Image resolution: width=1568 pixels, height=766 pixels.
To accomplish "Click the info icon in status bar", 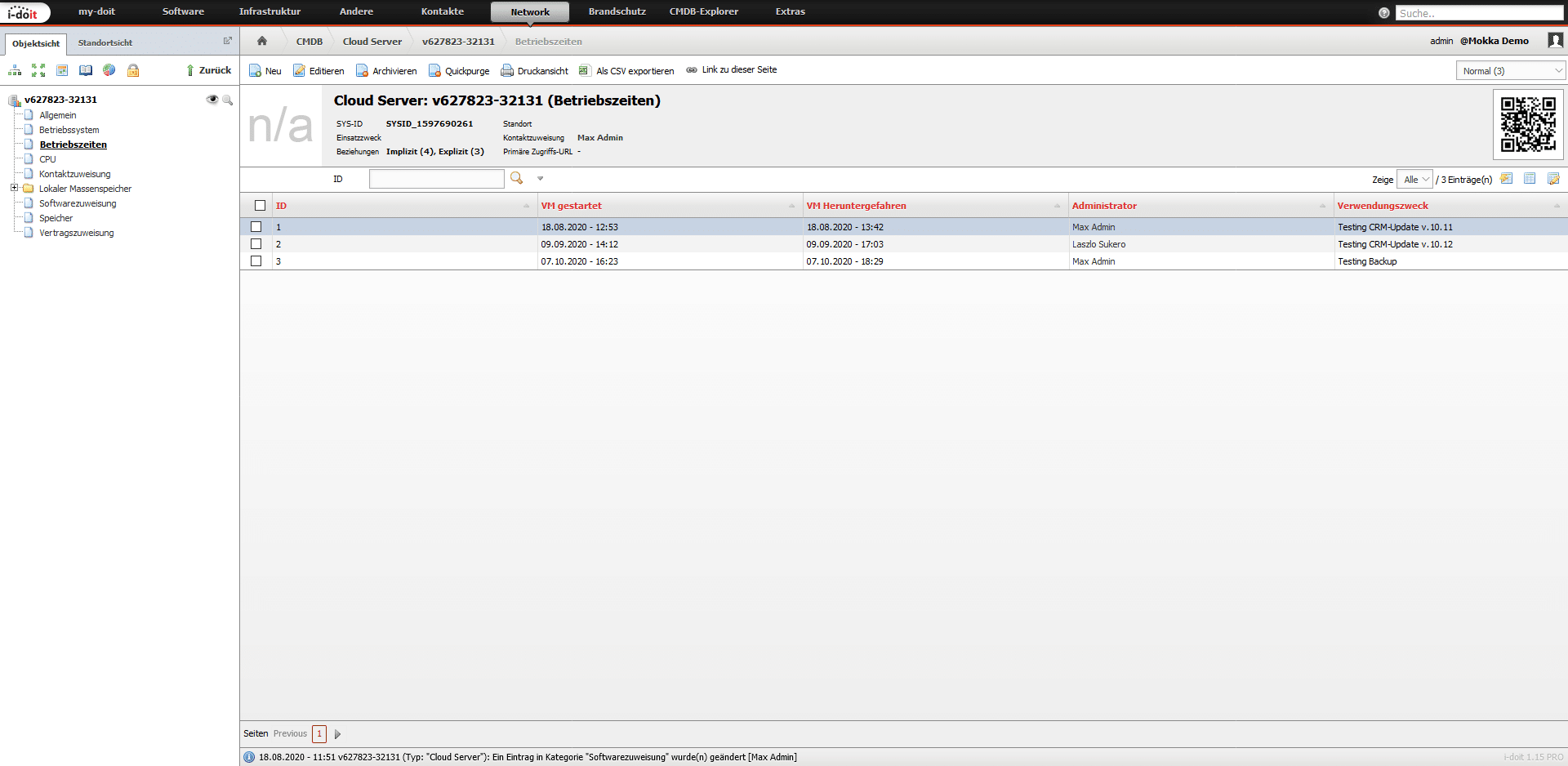I will coord(249,757).
